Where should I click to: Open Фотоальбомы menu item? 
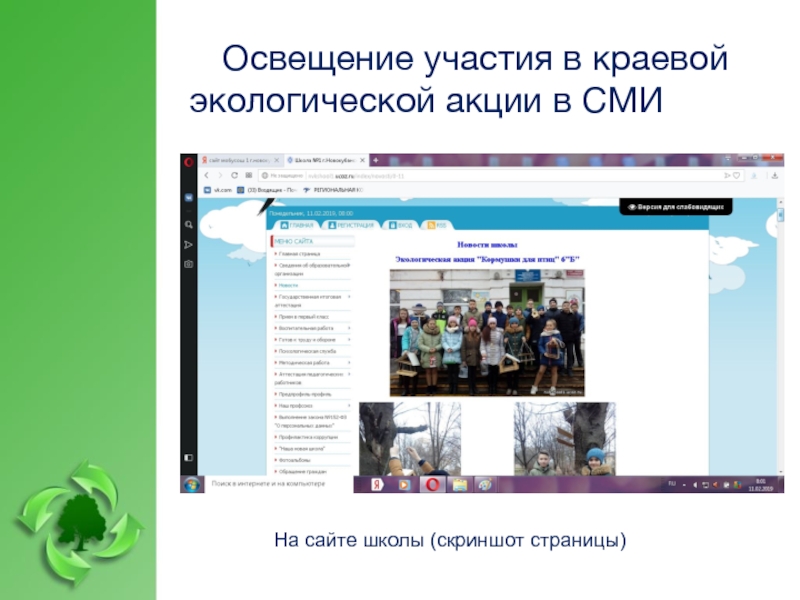click(x=294, y=460)
